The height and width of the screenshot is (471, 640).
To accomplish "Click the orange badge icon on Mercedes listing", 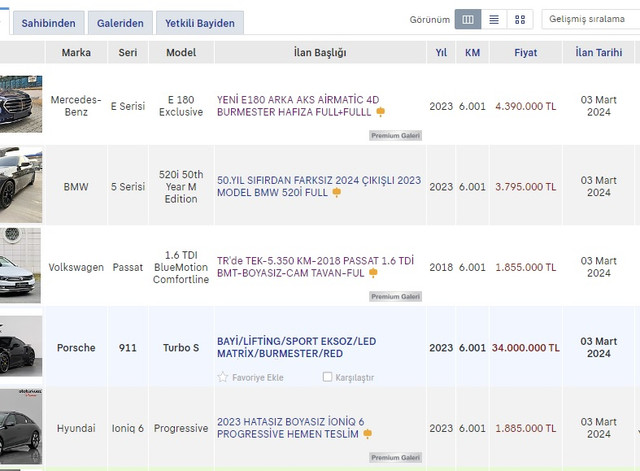I will tap(380, 112).
